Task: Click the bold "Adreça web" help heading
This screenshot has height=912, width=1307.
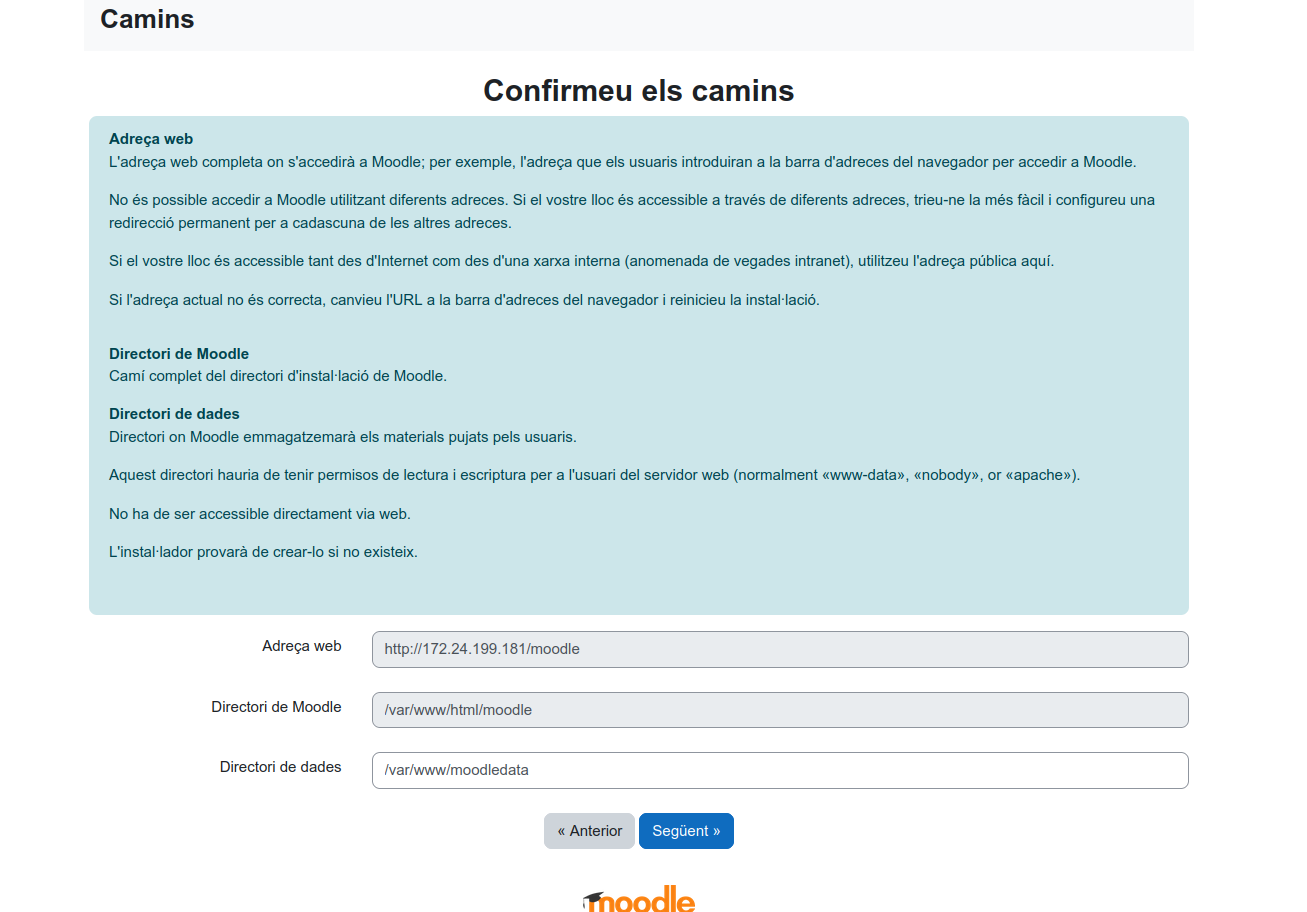Action: click(151, 139)
